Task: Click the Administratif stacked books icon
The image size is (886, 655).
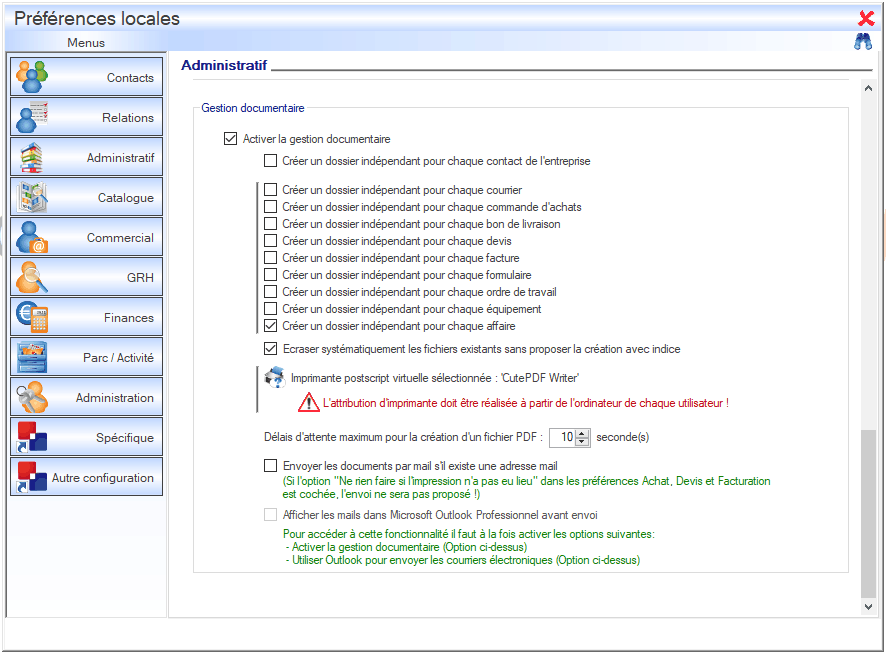Action: (x=32, y=157)
